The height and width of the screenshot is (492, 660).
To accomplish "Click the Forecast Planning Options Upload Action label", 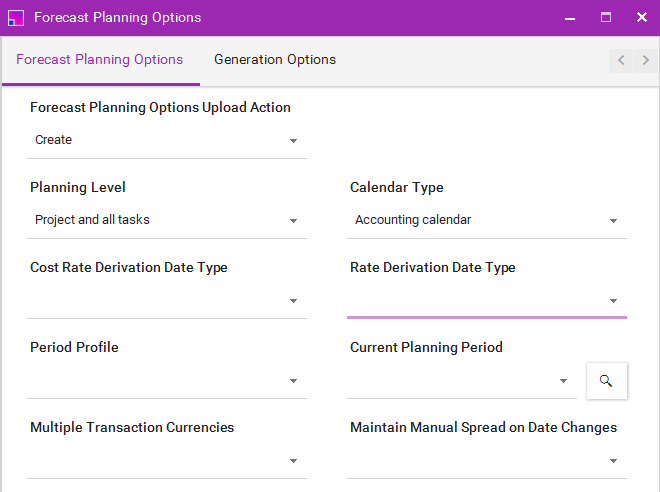I will click(160, 107).
